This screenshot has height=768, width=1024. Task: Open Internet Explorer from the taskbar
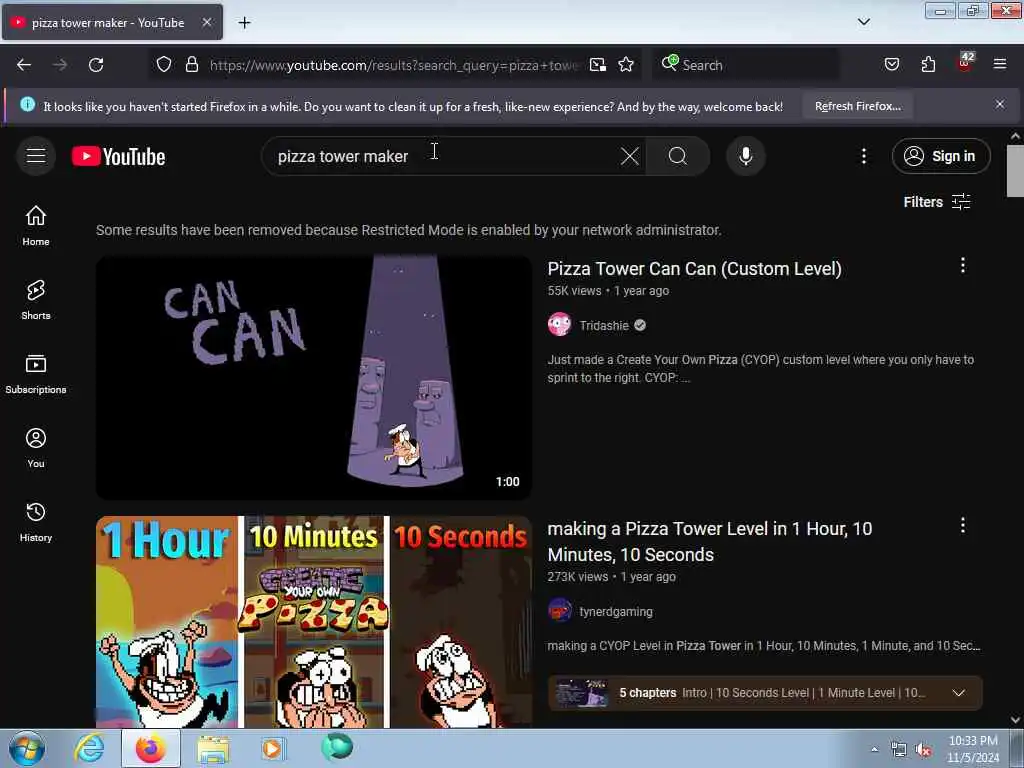[89, 748]
